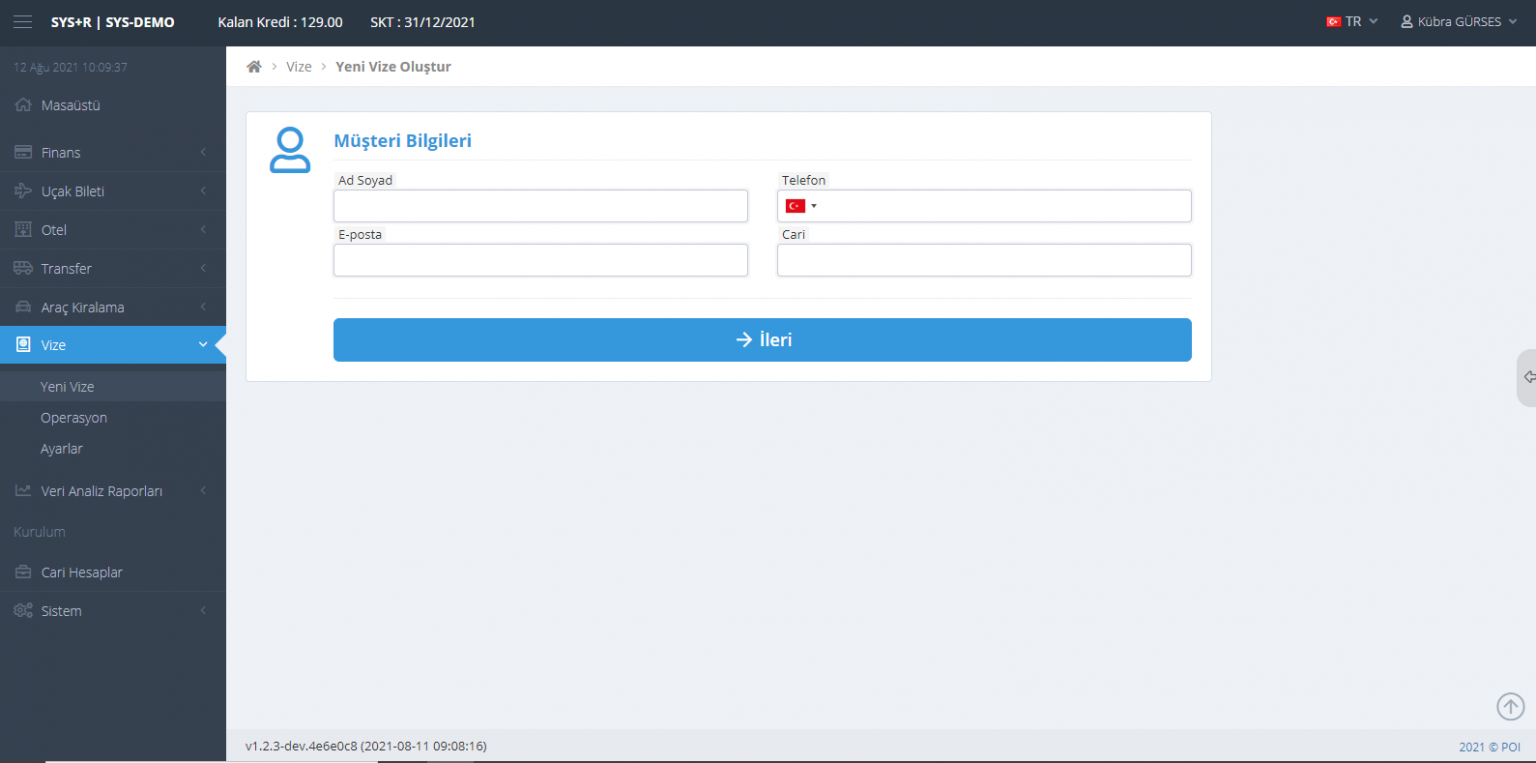Expand the Transfer menu chevron

point(203,268)
